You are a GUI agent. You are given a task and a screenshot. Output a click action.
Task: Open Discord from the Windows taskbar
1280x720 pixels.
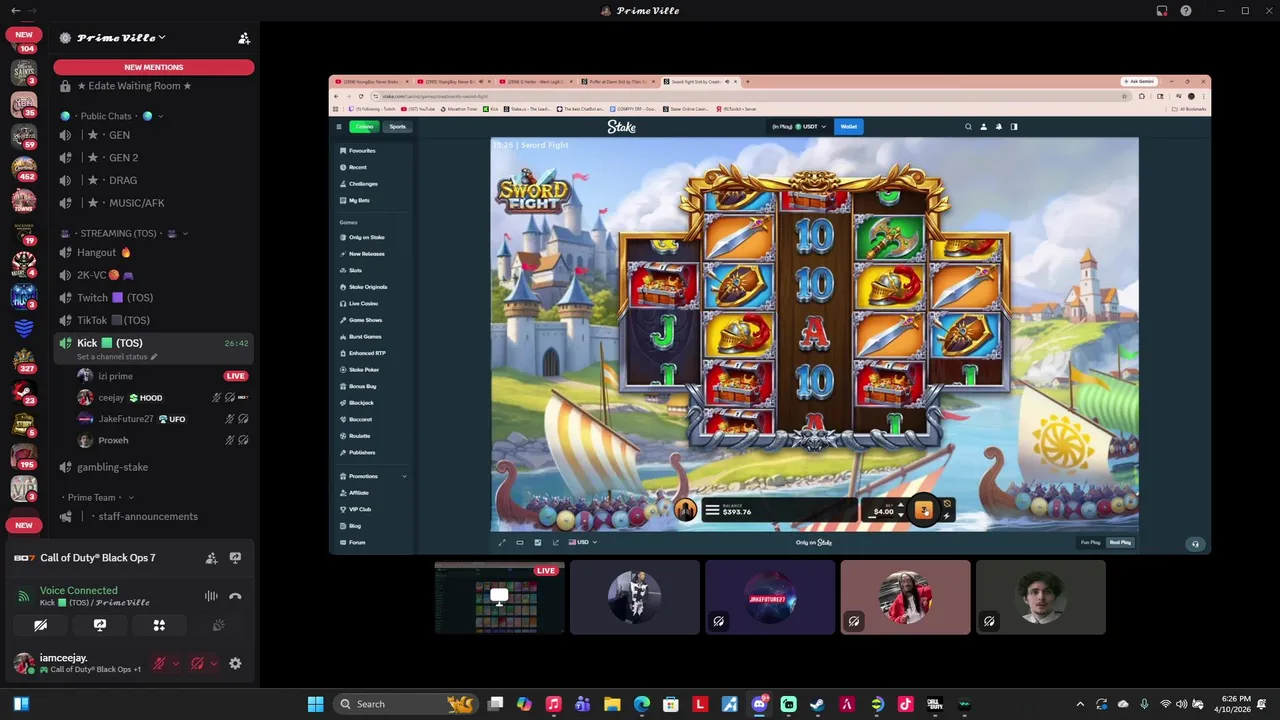click(759, 704)
